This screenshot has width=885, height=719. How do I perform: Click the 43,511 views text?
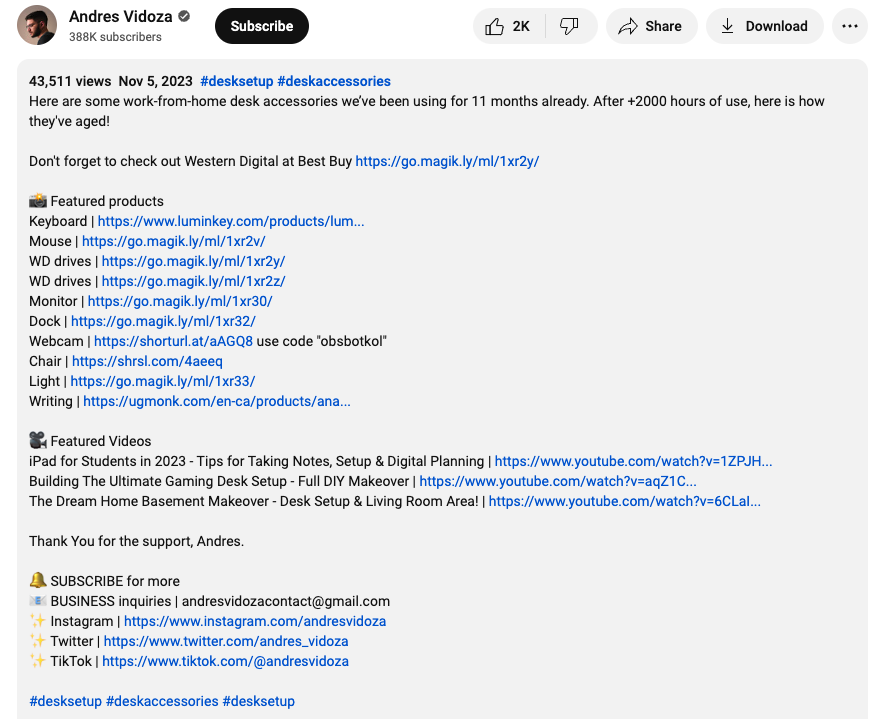pyautogui.click(x=70, y=81)
